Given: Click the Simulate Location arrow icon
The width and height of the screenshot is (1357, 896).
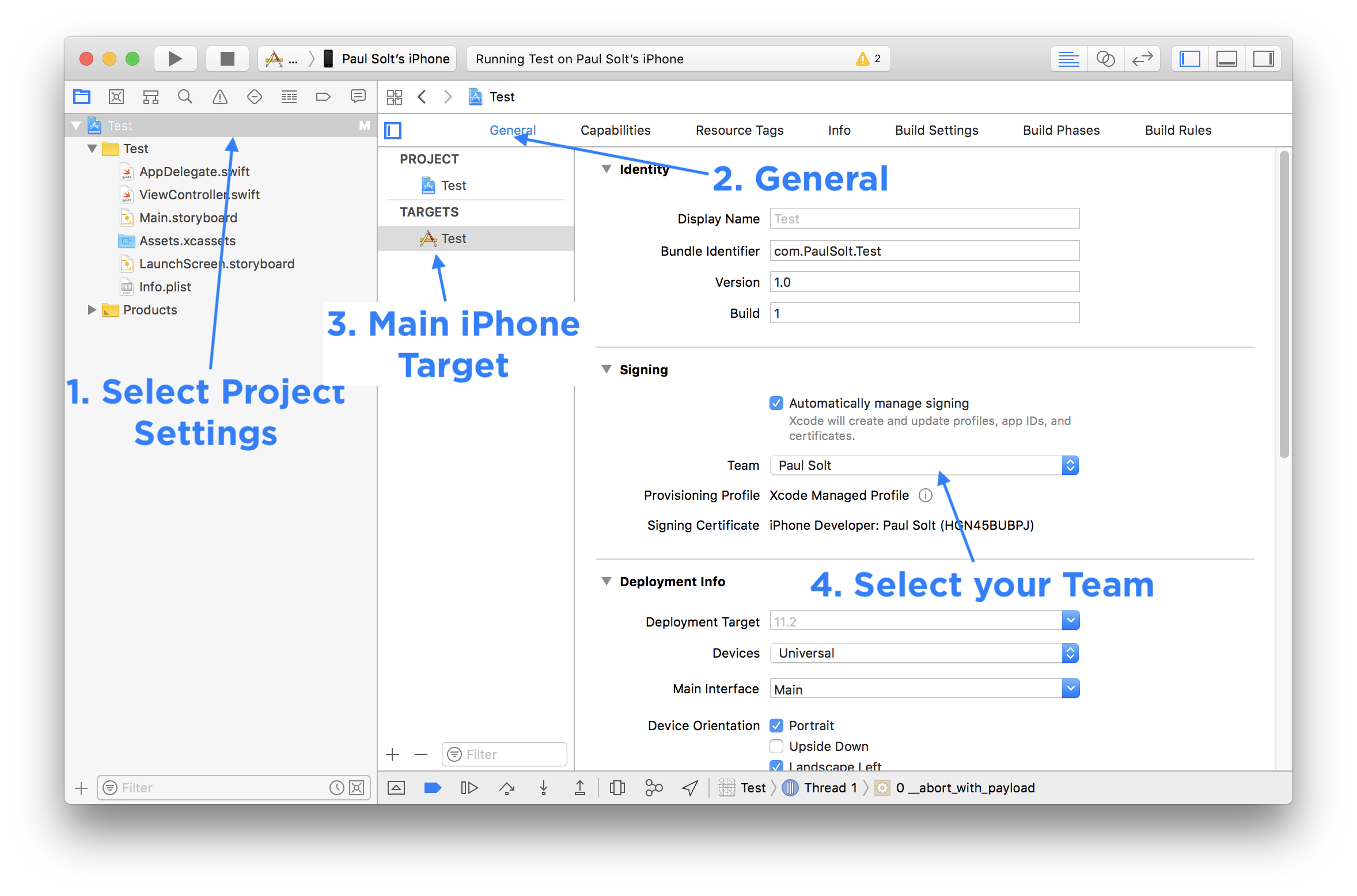Looking at the screenshot, I should coord(690,788).
